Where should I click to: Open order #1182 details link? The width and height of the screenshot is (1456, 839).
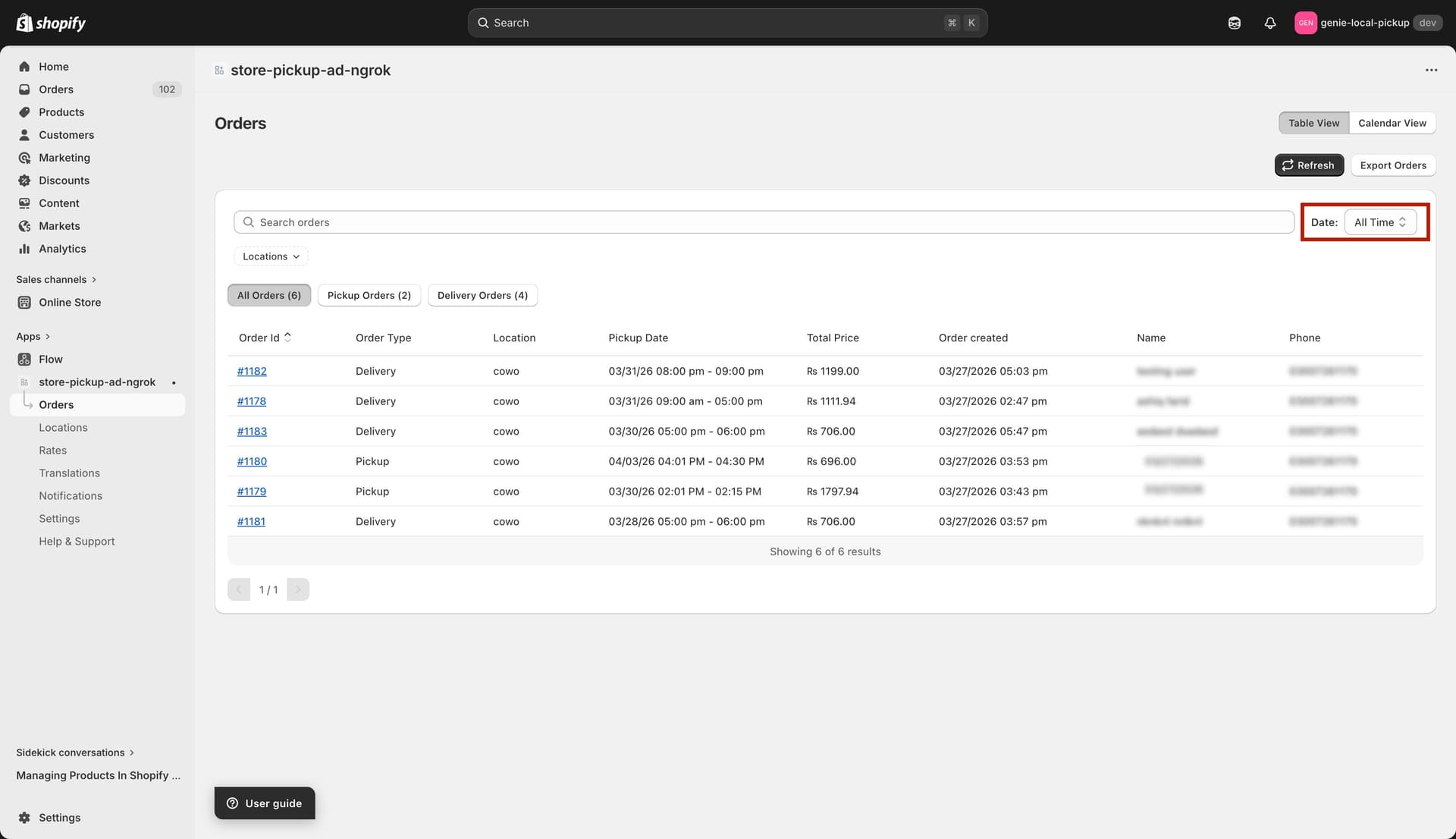click(252, 371)
